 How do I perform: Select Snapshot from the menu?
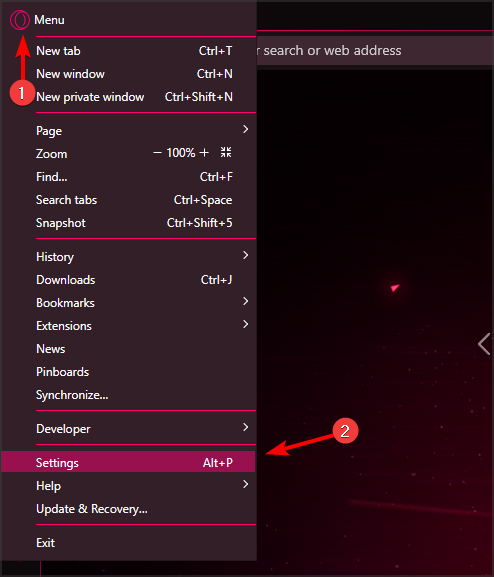(128, 223)
